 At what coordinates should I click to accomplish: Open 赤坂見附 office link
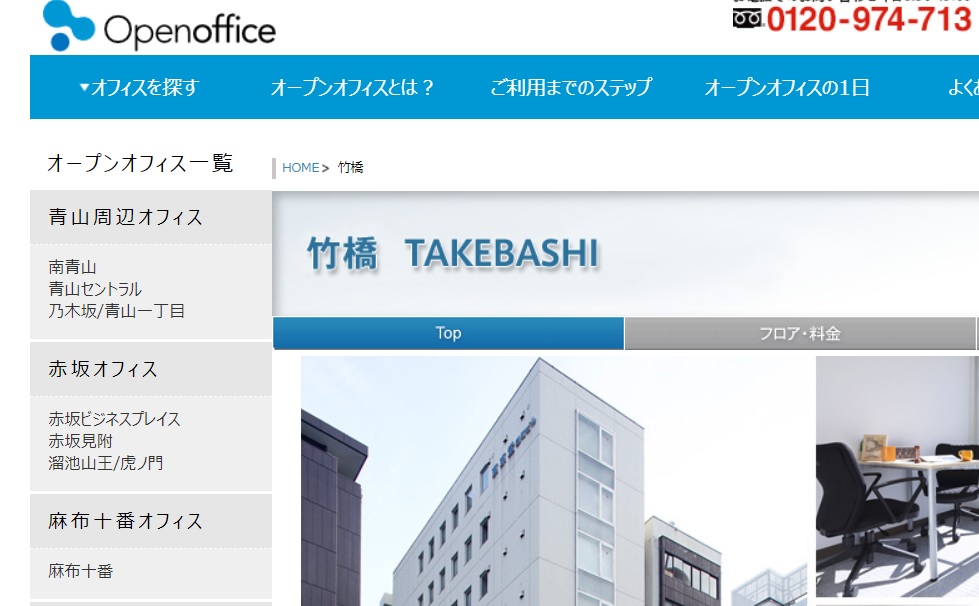[x=81, y=441]
